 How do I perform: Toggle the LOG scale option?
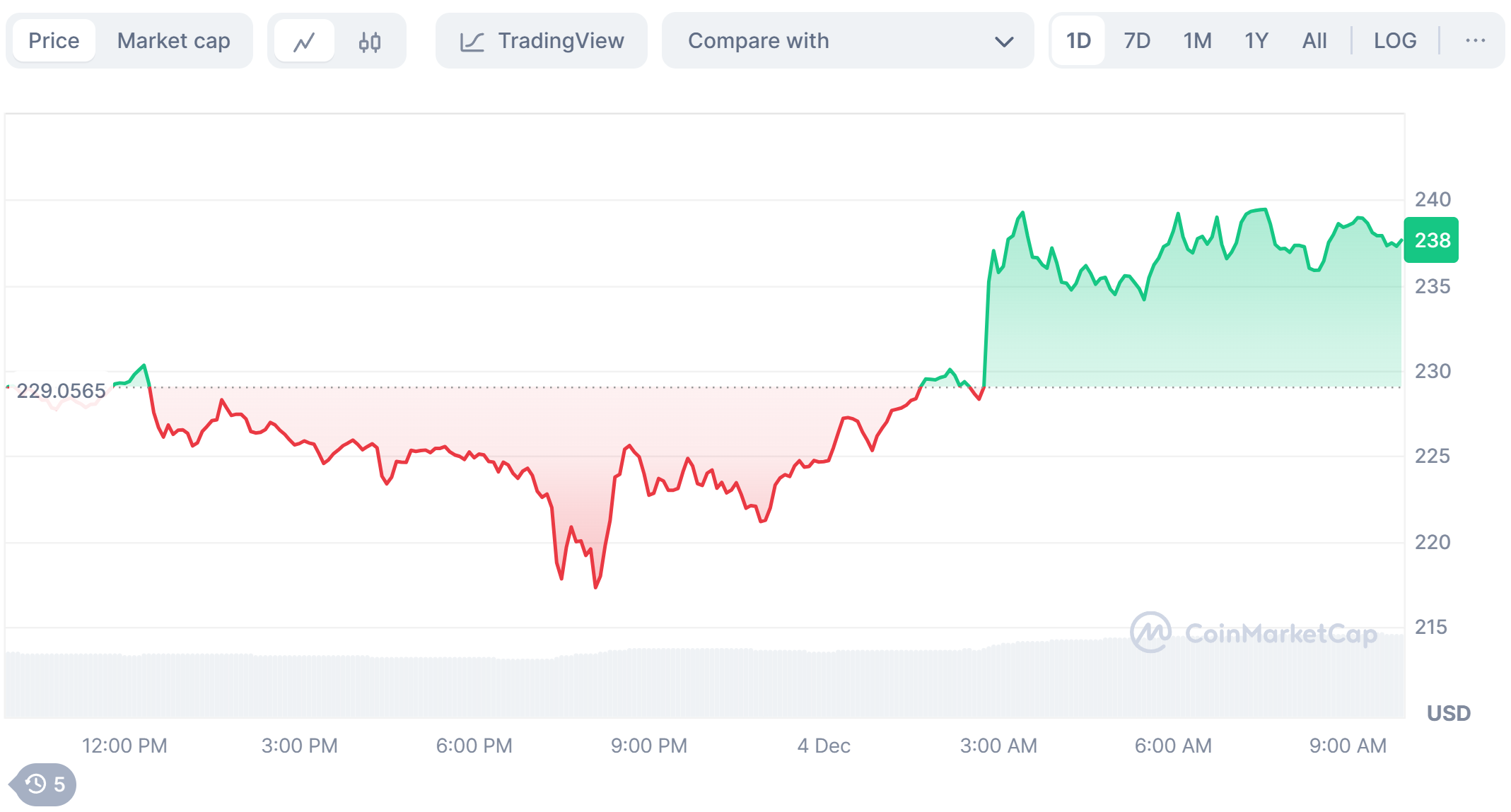(x=1394, y=41)
